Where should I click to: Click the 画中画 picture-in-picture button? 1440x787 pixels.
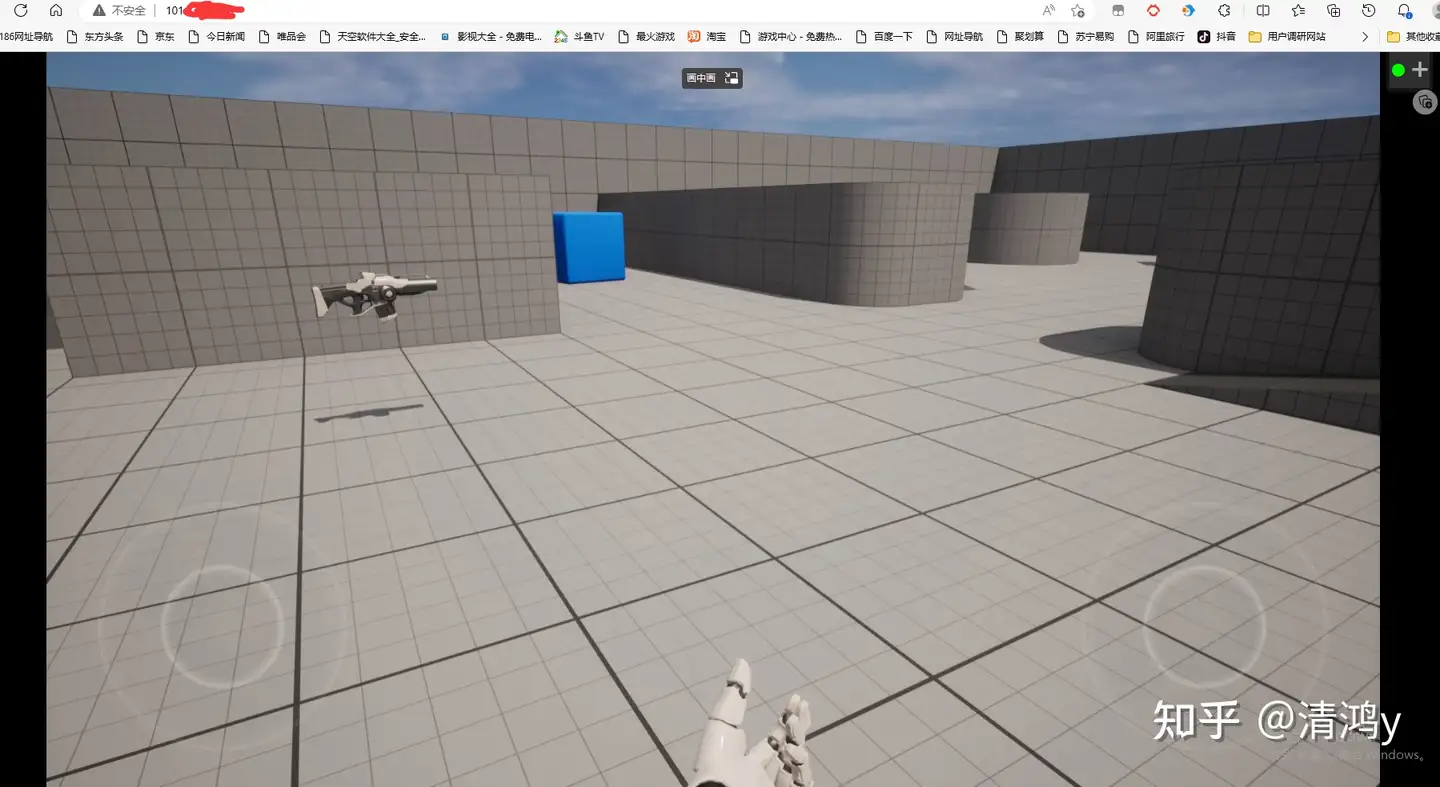click(x=712, y=78)
